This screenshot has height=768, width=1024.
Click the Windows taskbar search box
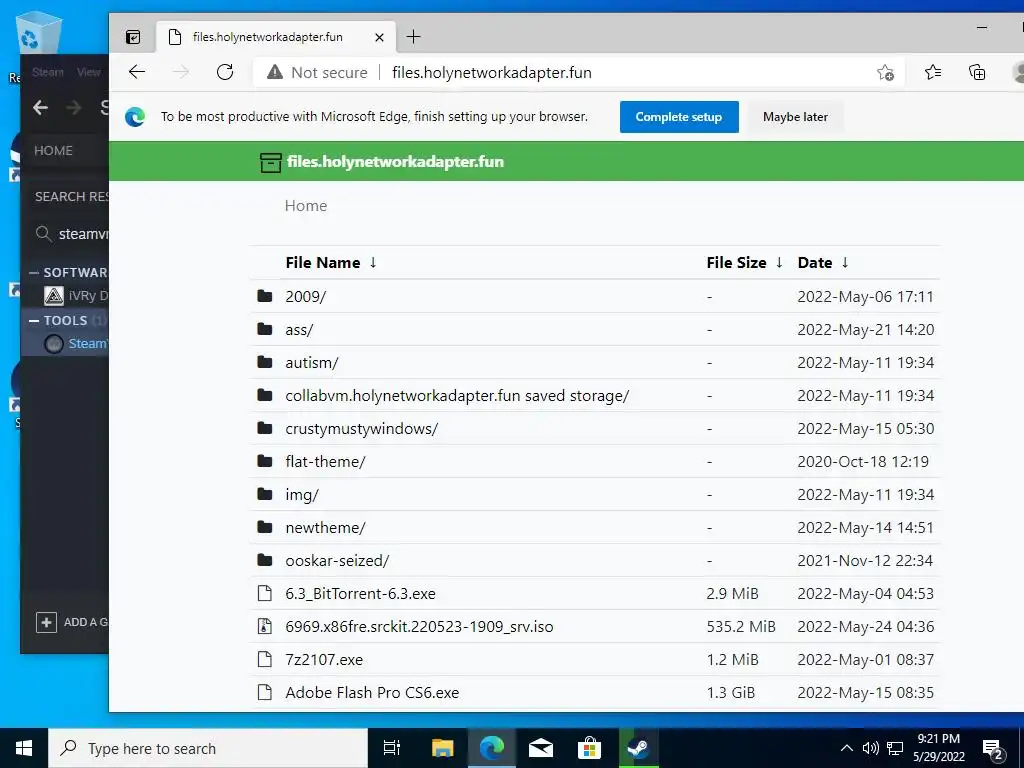point(208,748)
